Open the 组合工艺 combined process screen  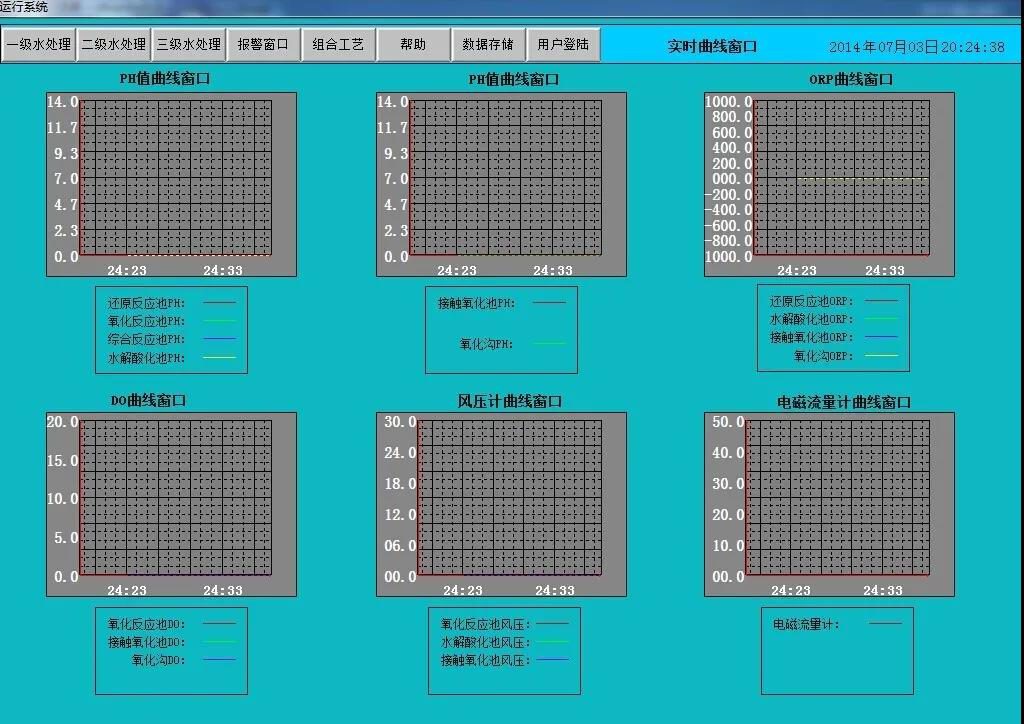pyautogui.click(x=337, y=44)
